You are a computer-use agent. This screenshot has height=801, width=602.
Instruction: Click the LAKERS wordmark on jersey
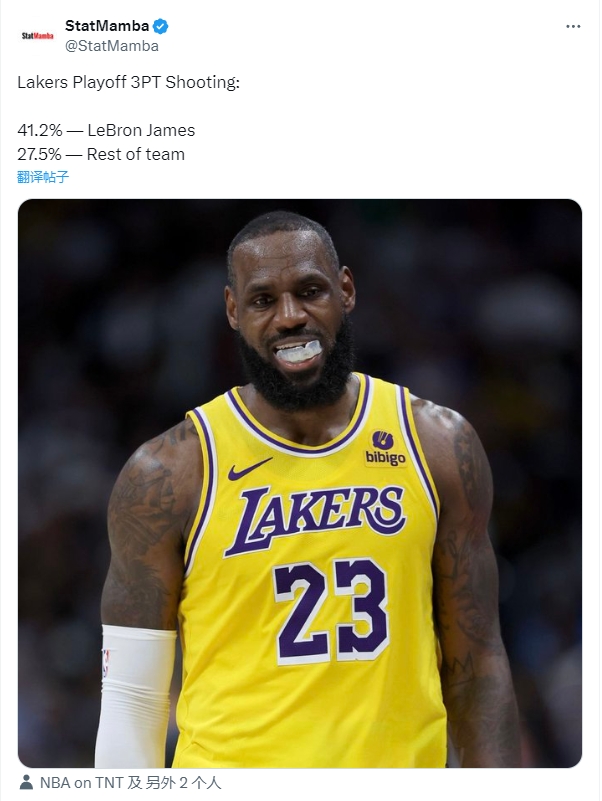(315, 517)
